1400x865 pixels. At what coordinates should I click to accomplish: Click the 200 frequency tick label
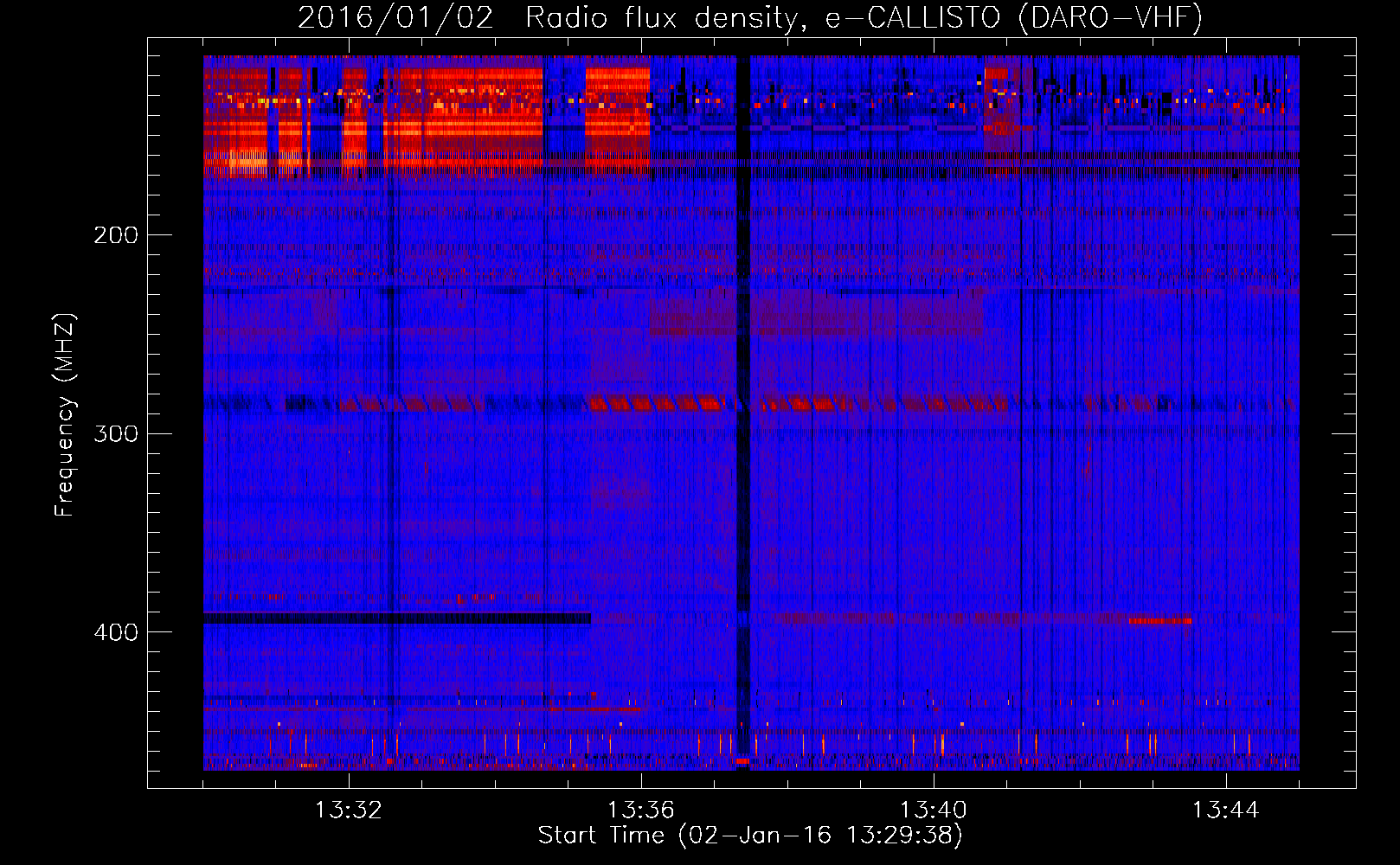click(x=116, y=235)
